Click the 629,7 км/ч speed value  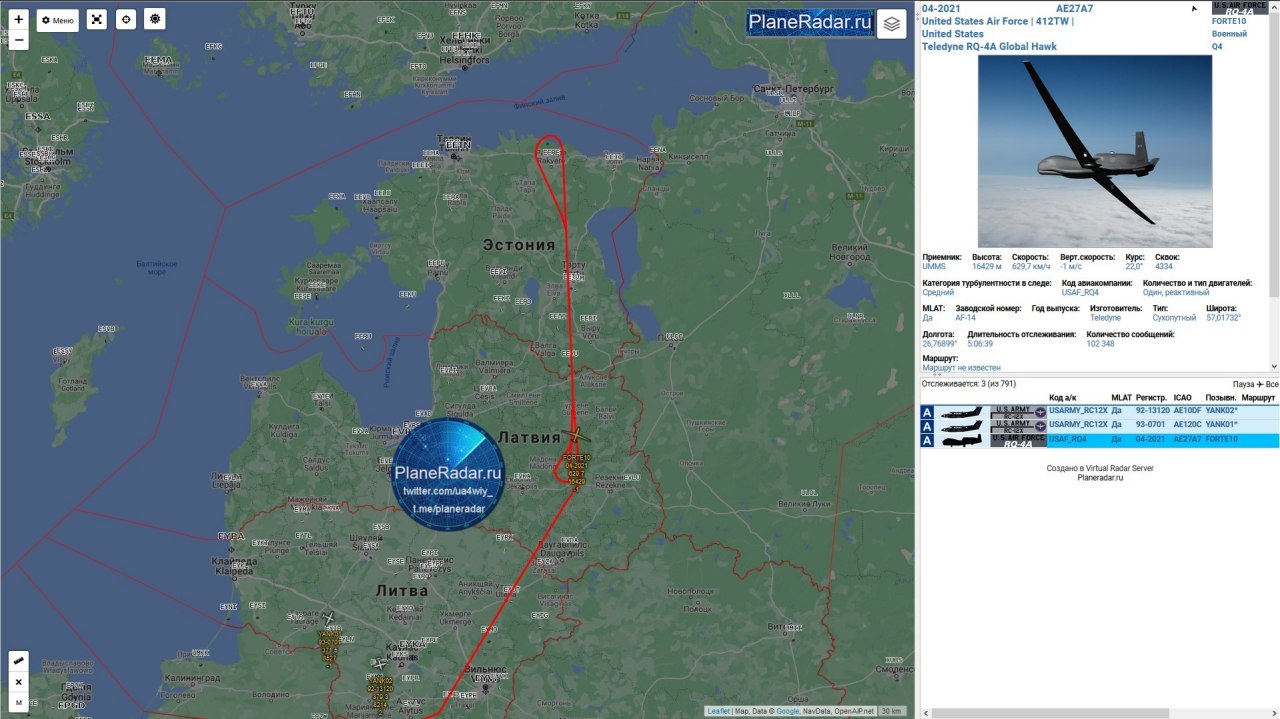[1031, 267]
